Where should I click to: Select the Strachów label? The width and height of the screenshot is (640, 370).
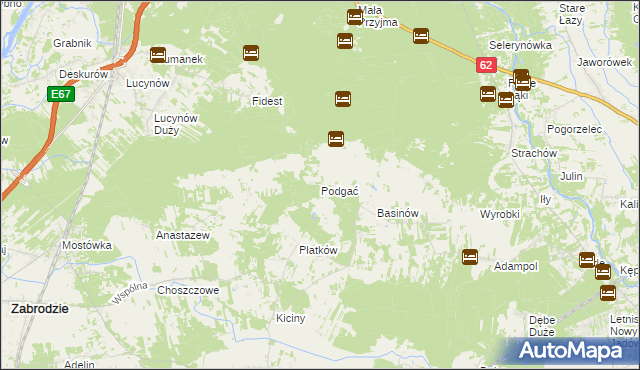click(534, 153)
